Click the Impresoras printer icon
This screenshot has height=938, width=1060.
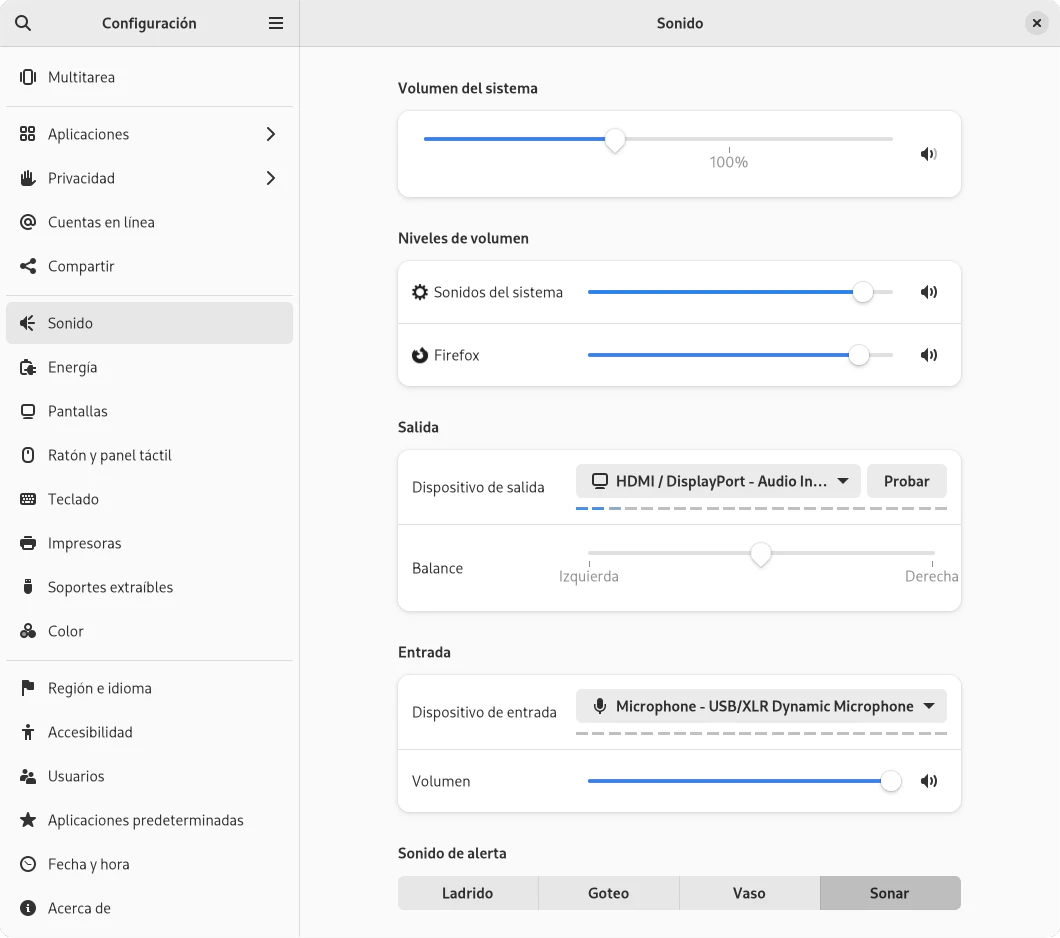click(x=28, y=543)
